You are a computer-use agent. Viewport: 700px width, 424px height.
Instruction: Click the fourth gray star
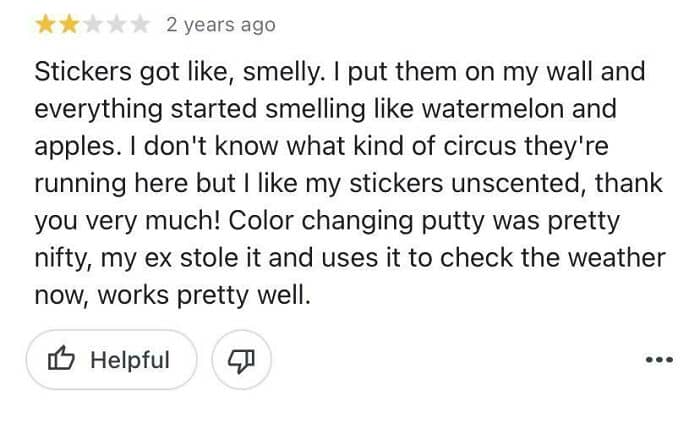pos(117,25)
